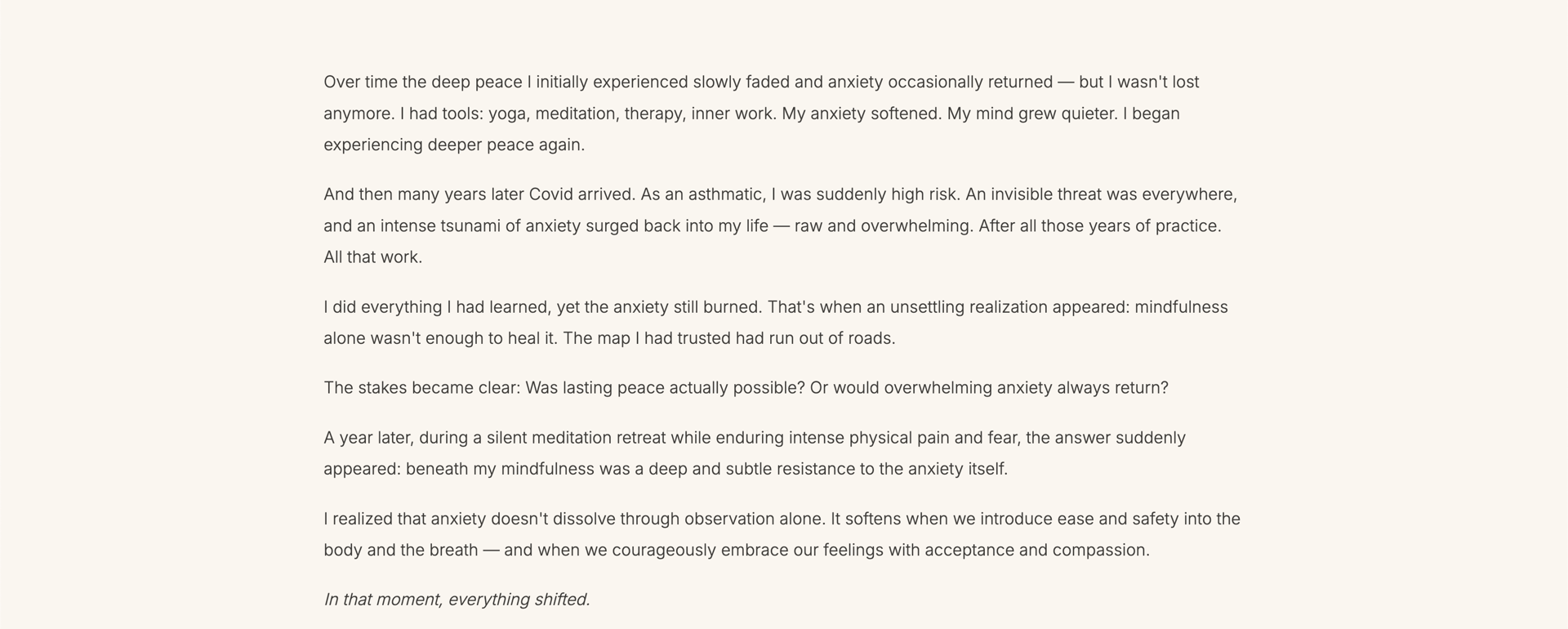Click the text "The stakes became clear"

(421, 388)
